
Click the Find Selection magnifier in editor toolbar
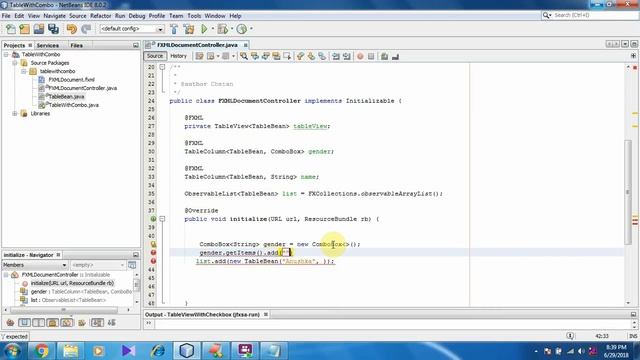pos(244,56)
